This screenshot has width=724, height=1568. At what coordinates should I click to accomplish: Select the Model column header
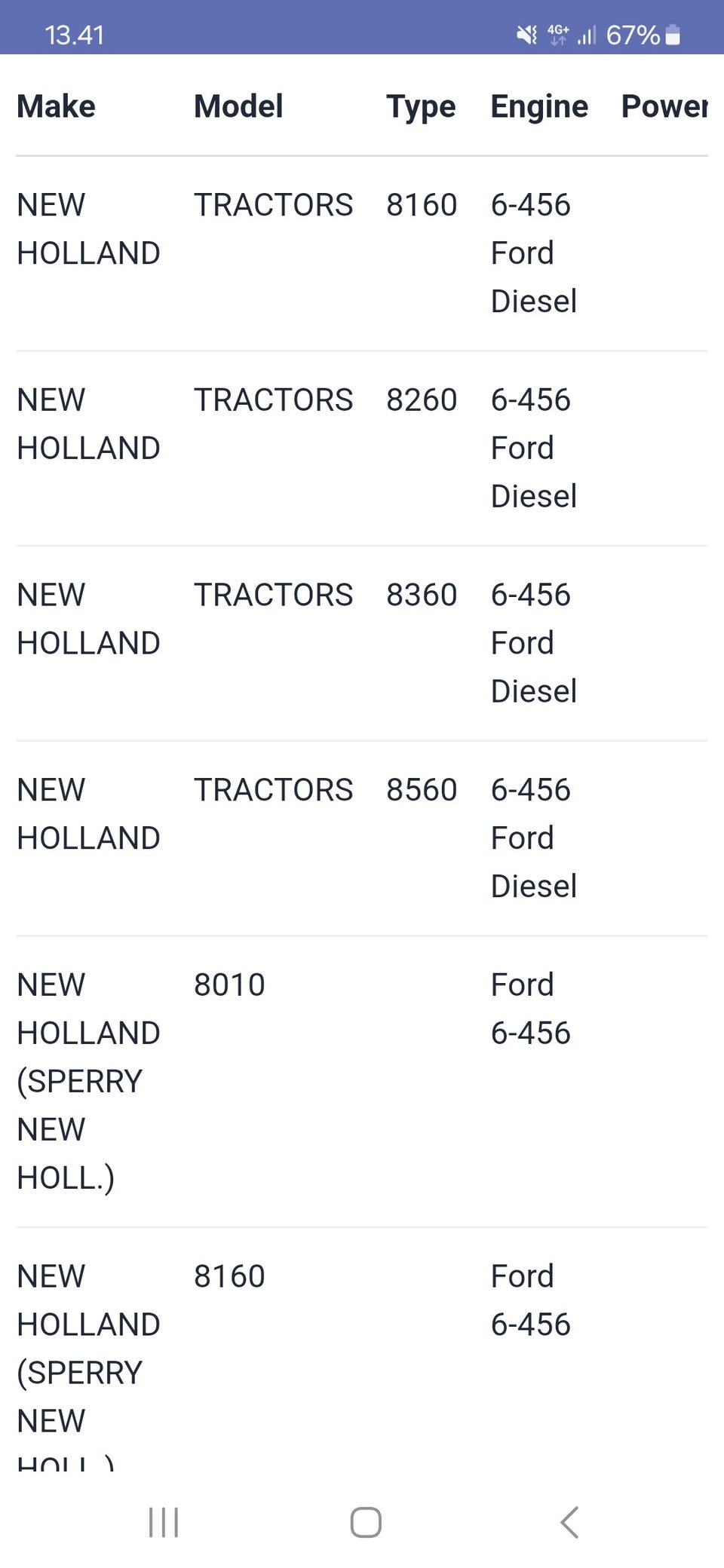238,106
